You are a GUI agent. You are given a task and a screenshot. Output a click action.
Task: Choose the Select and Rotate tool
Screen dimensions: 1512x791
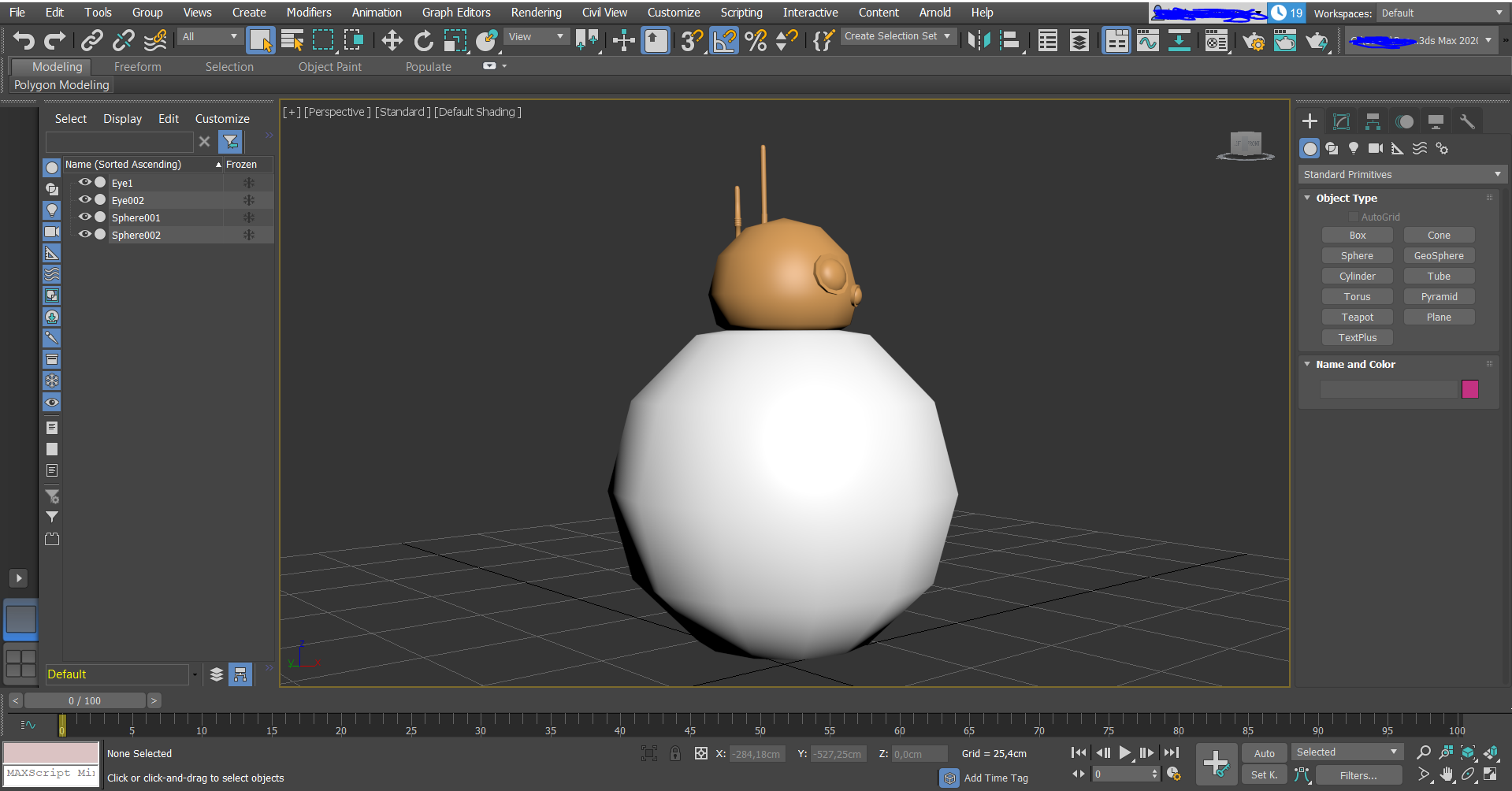pyautogui.click(x=424, y=40)
